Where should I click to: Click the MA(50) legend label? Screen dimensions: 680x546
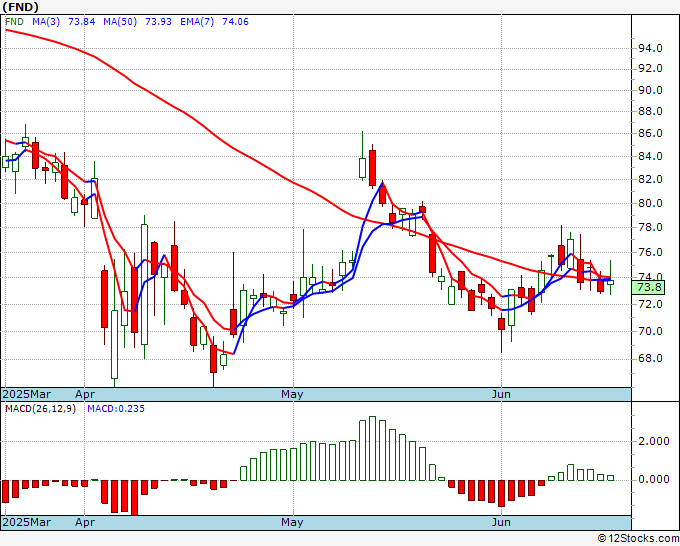click(x=120, y=22)
